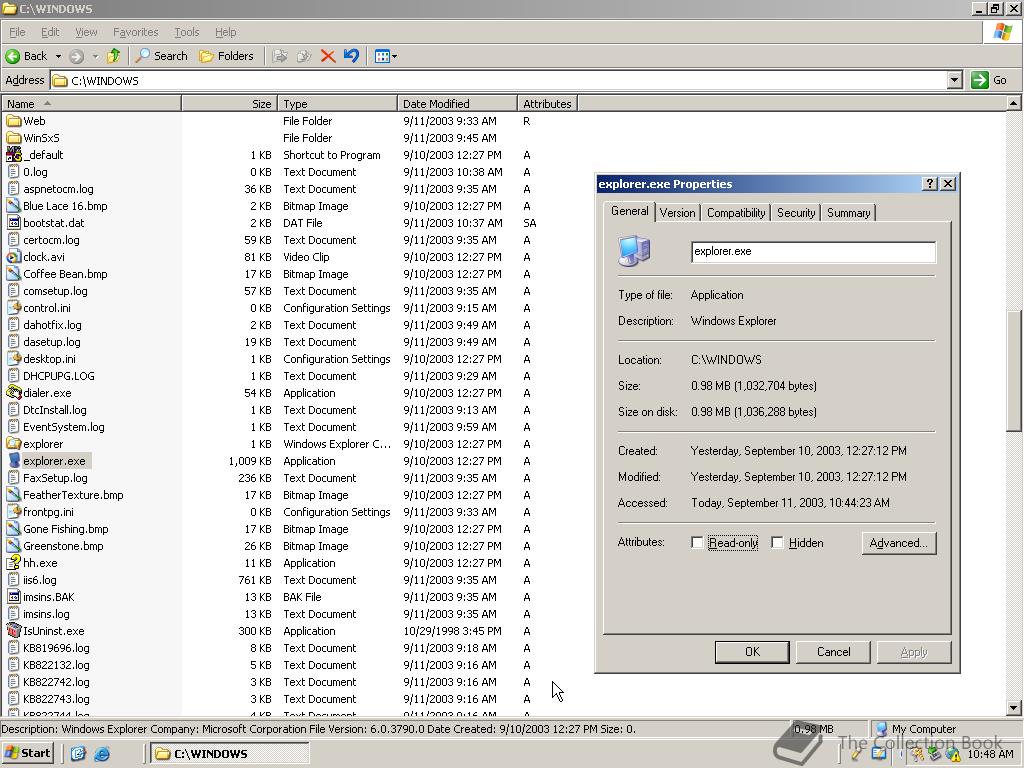Click the Undo toolbar icon
The image size is (1024, 768).
click(351, 56)
